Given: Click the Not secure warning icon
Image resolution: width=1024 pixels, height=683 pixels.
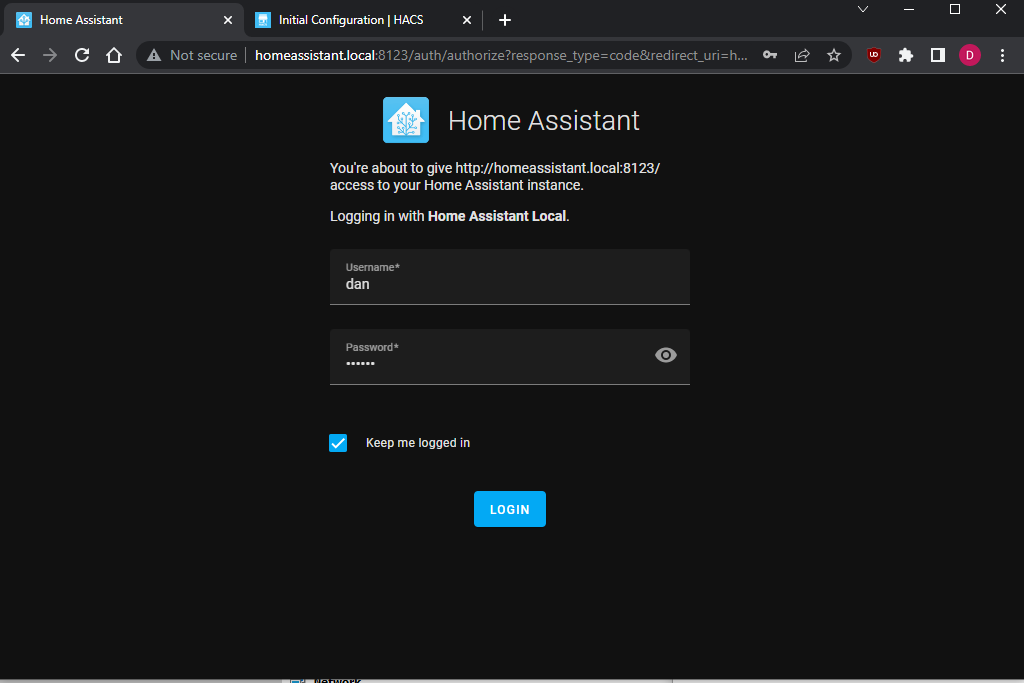Looking at the screenshot, I should (x=154, y=56).
